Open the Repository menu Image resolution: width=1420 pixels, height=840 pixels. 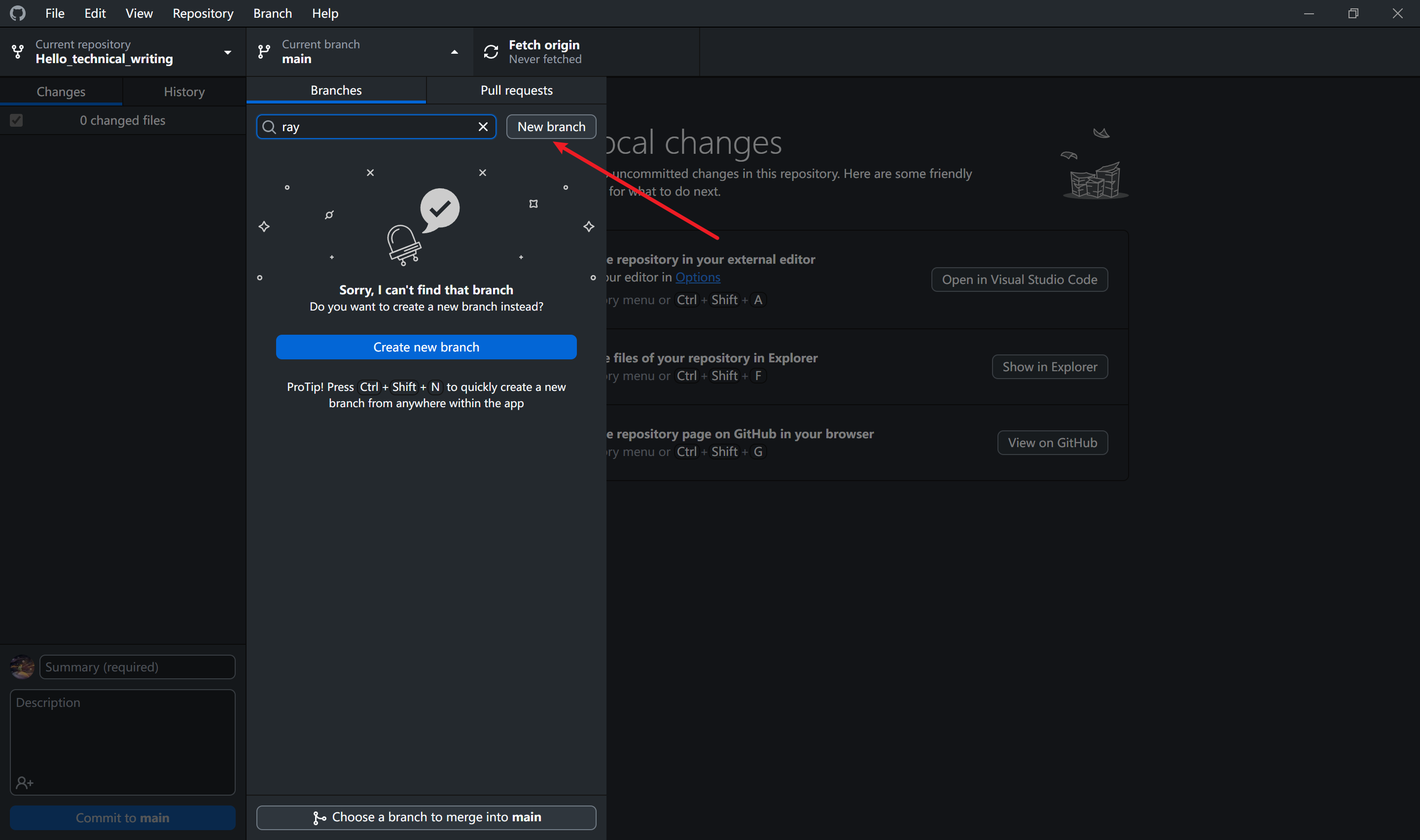pos(203,13)
